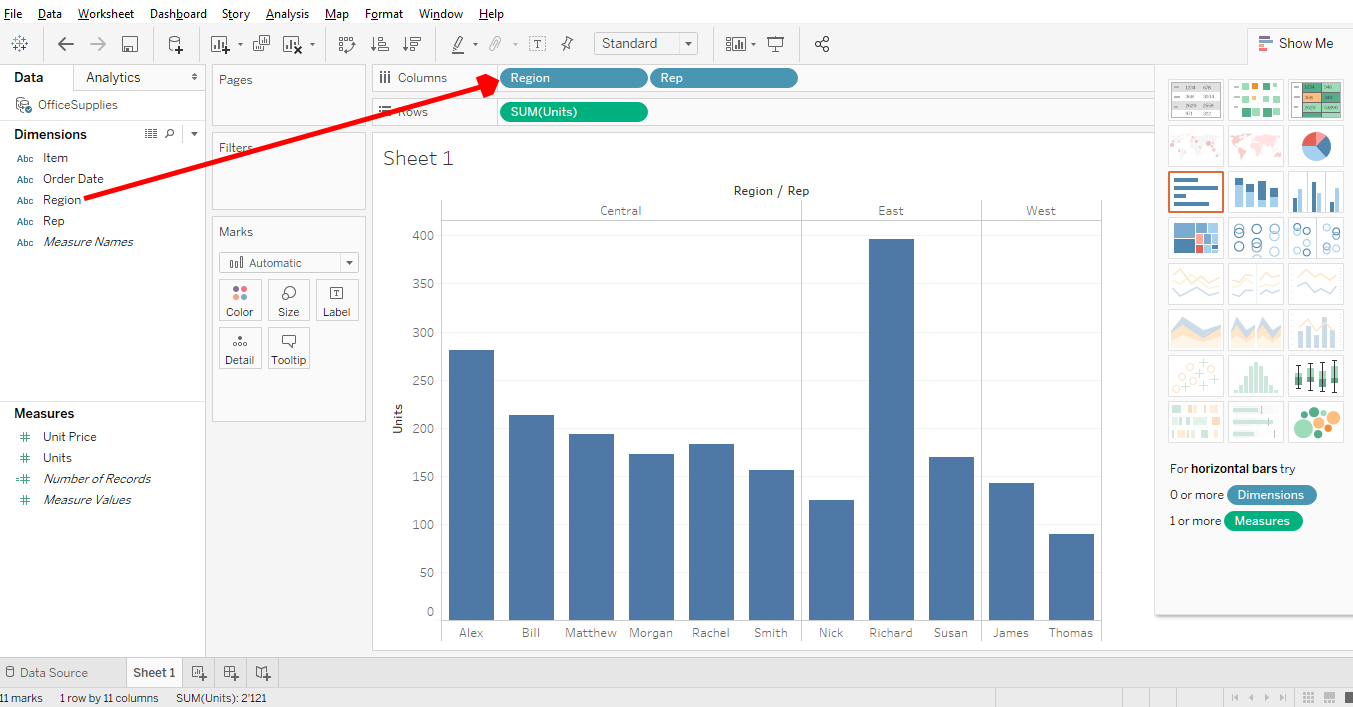Open the Analysis menu
The image size is (1353, 707).
click(x=287, y=14)
